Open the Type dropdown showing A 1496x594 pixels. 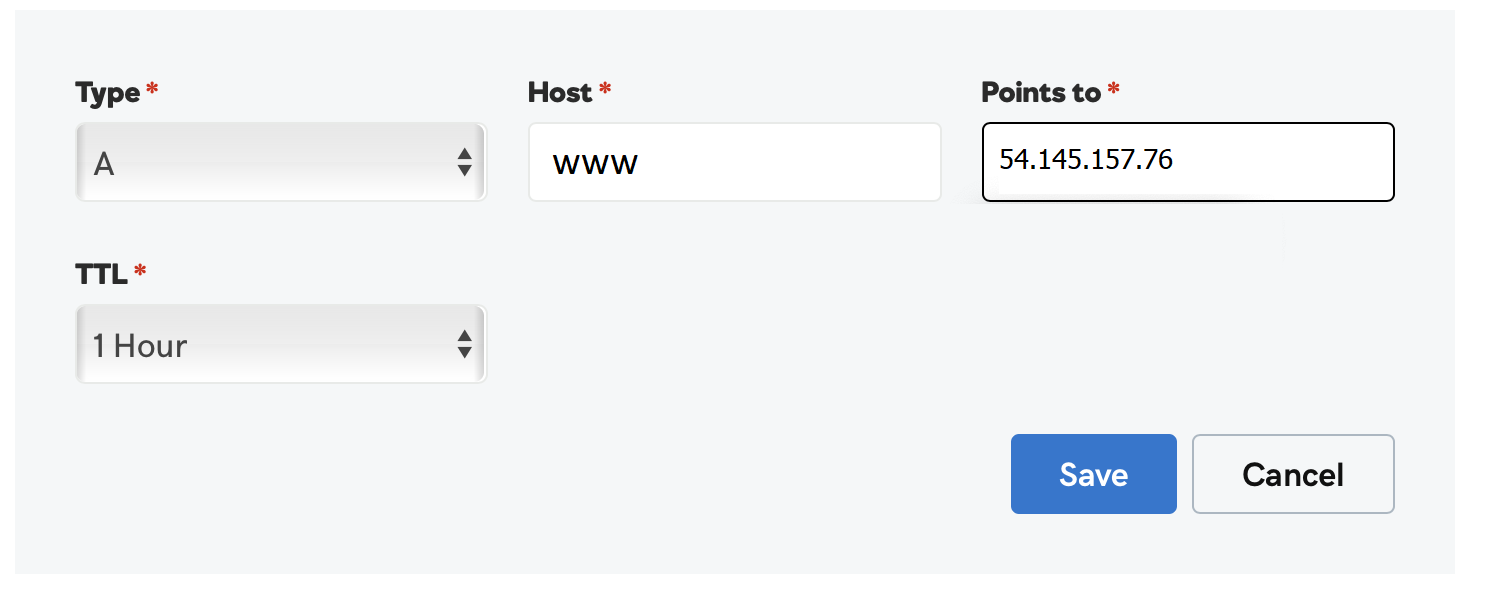coord(280,162)
